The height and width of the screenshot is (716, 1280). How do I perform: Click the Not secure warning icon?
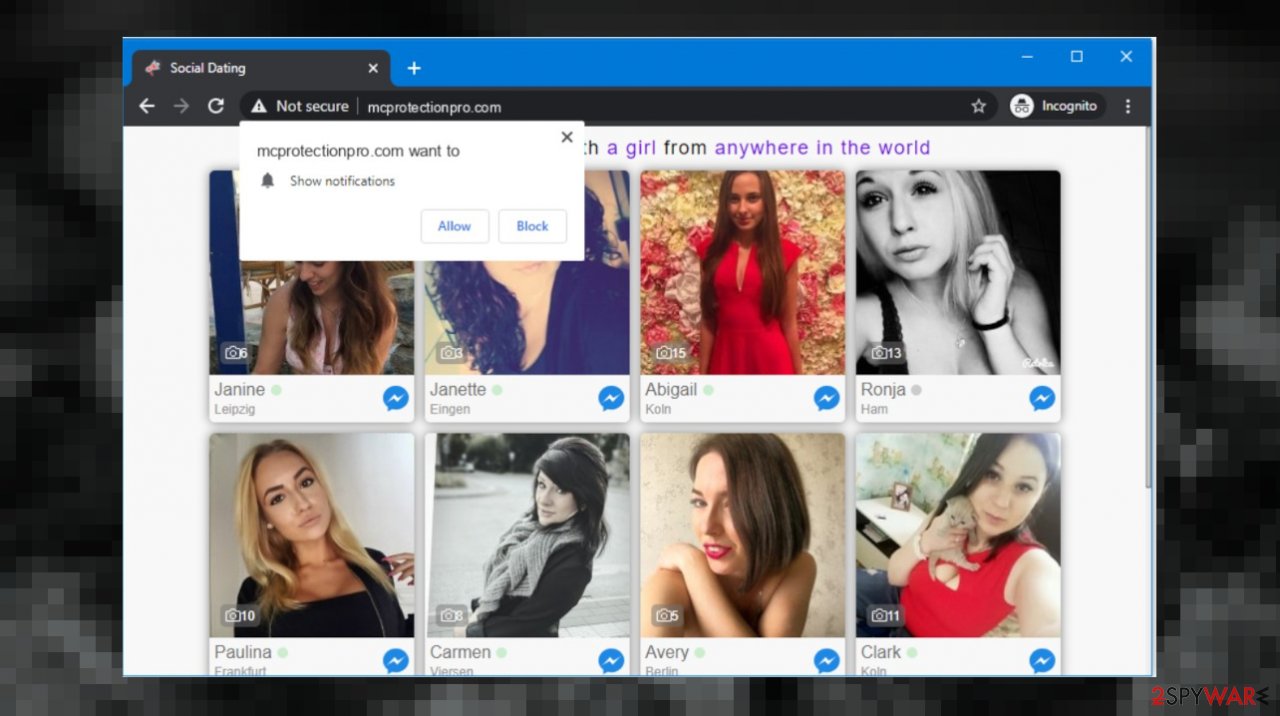pos(259,106)
